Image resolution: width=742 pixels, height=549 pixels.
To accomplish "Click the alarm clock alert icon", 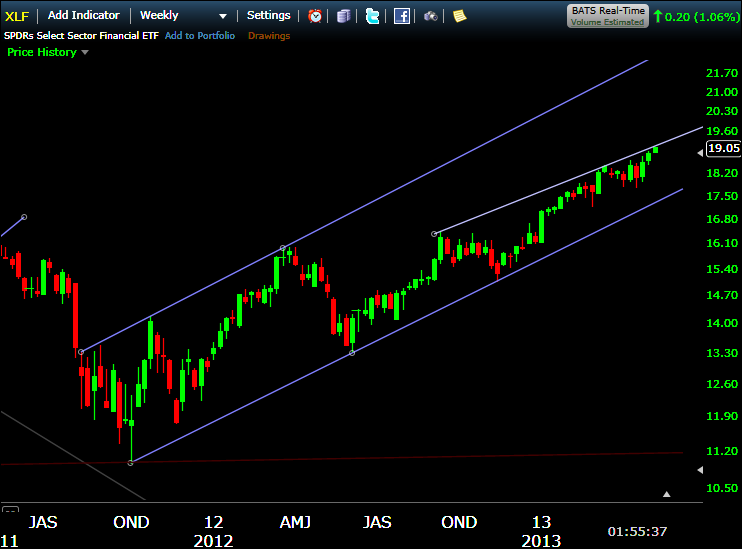I will point(315,16).
